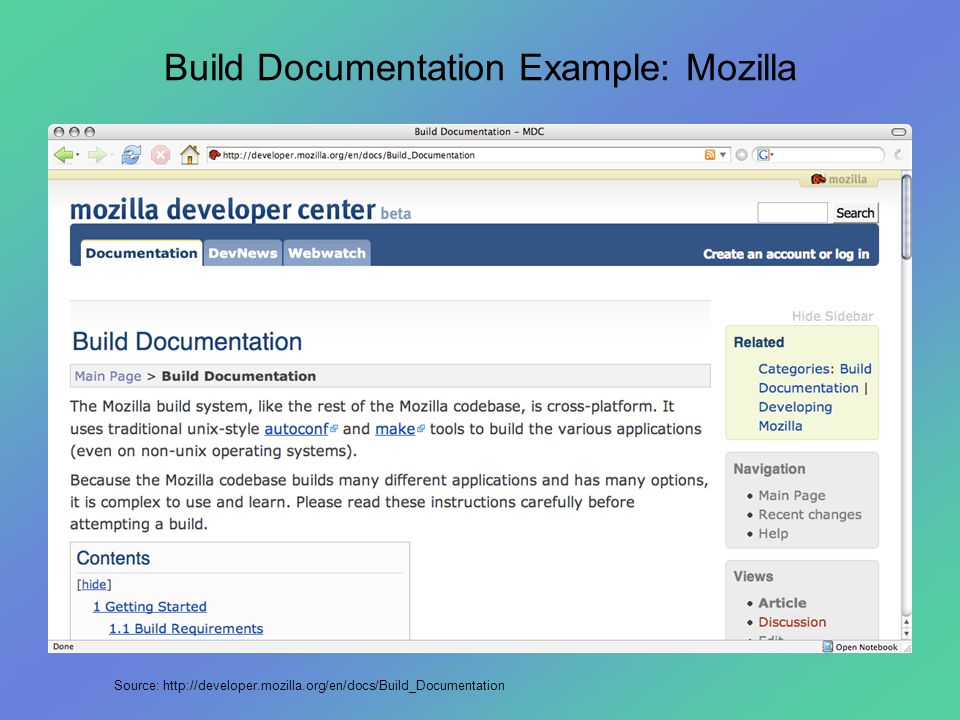Viewport: 960px width, 720px height.
Task: Select the Documentation tab
Action: (141, 253)
